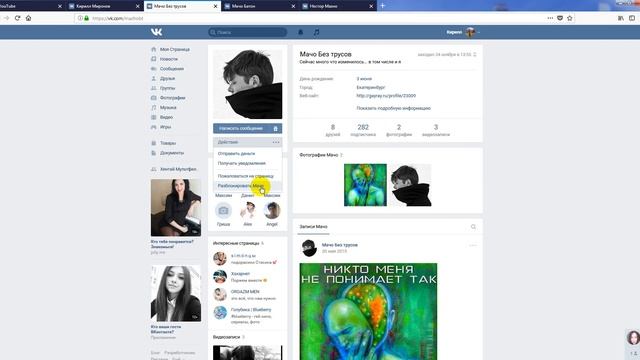This screenshot has width=640, height=360.
Task: Open the browser sidebar view icon
Action: tap(632, 18)
